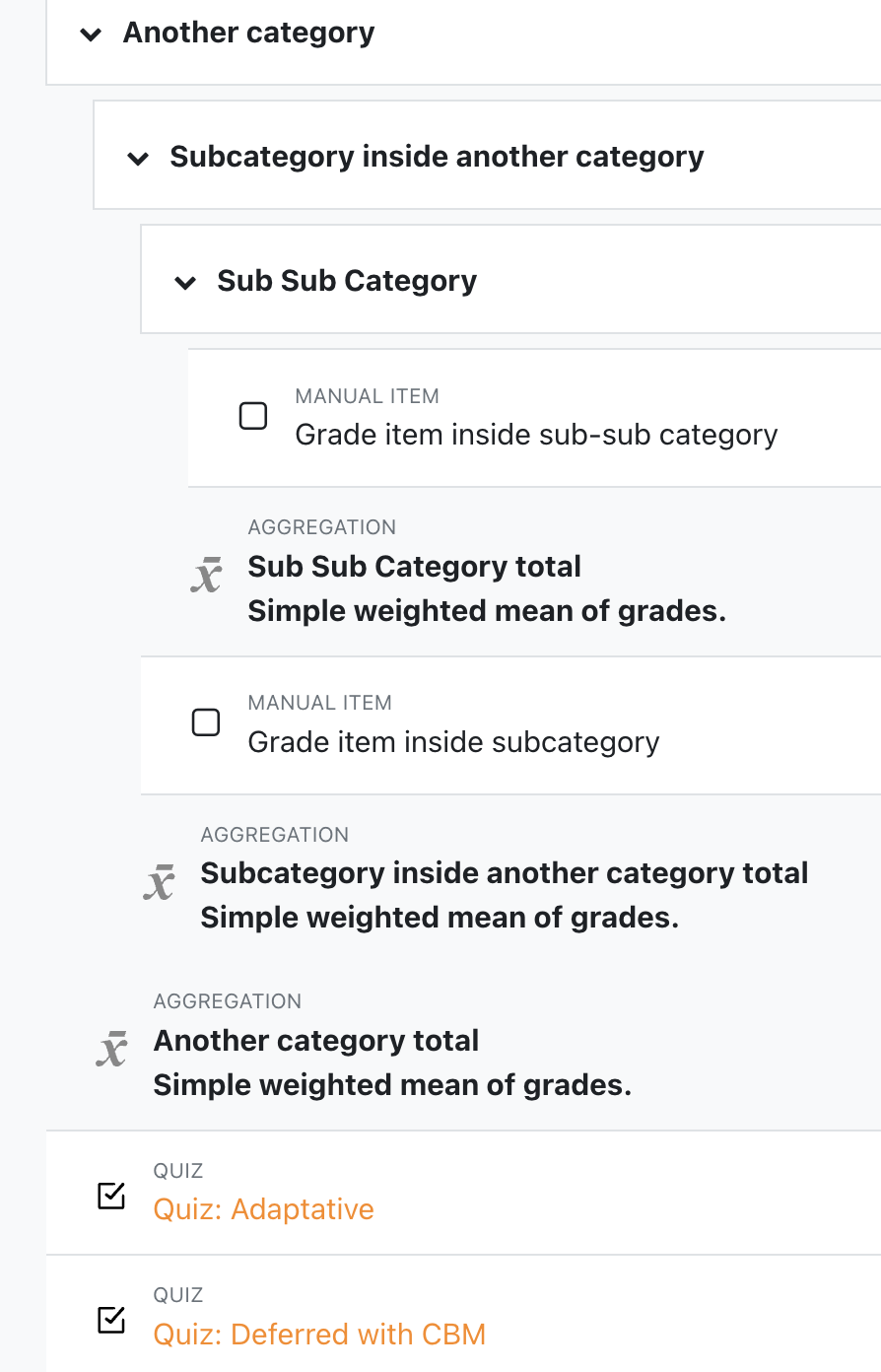Click aggregation icon beside Sub Sub Category total
The height and width of the screenshot is (1372, 881).
[206, 574]
